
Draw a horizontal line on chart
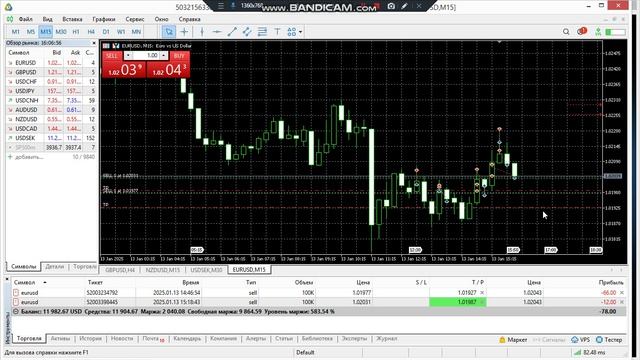217,32
